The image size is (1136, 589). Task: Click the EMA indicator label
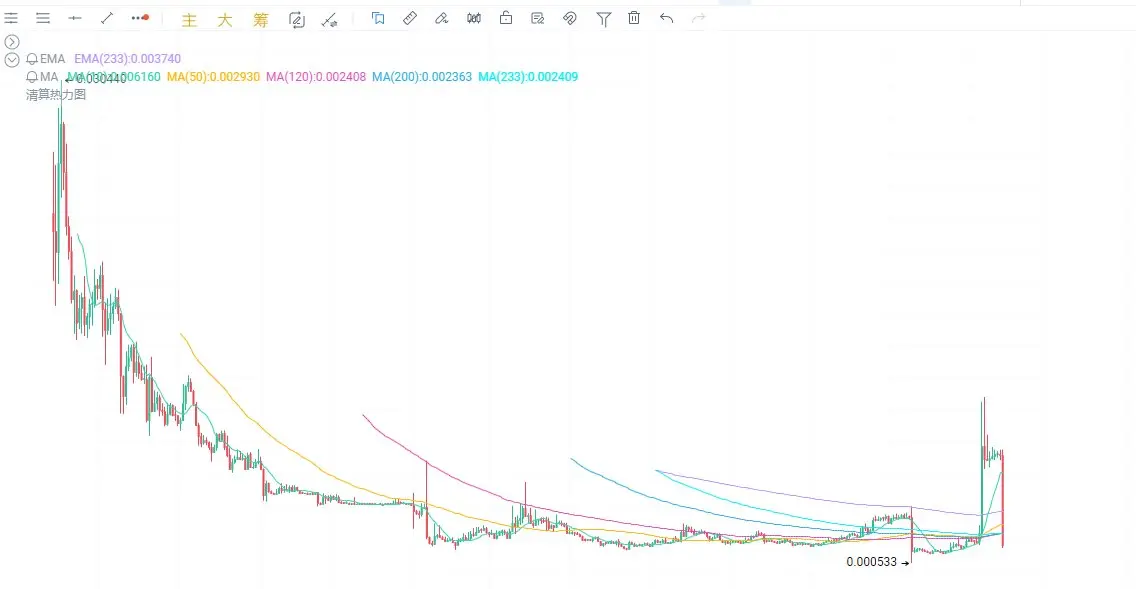[52, 59]
